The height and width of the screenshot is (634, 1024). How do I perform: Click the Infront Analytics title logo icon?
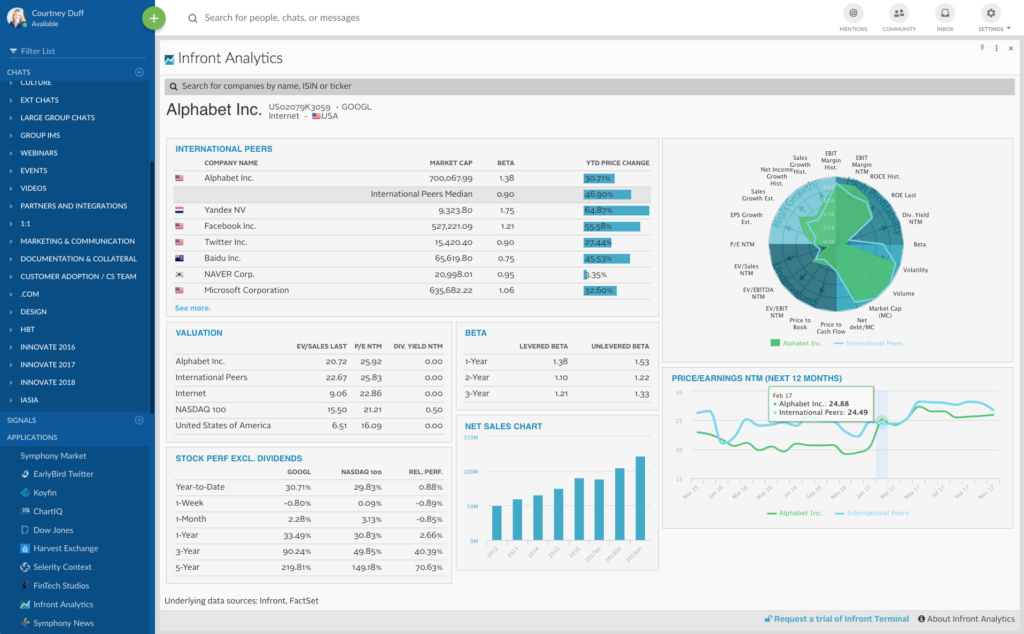169,59
